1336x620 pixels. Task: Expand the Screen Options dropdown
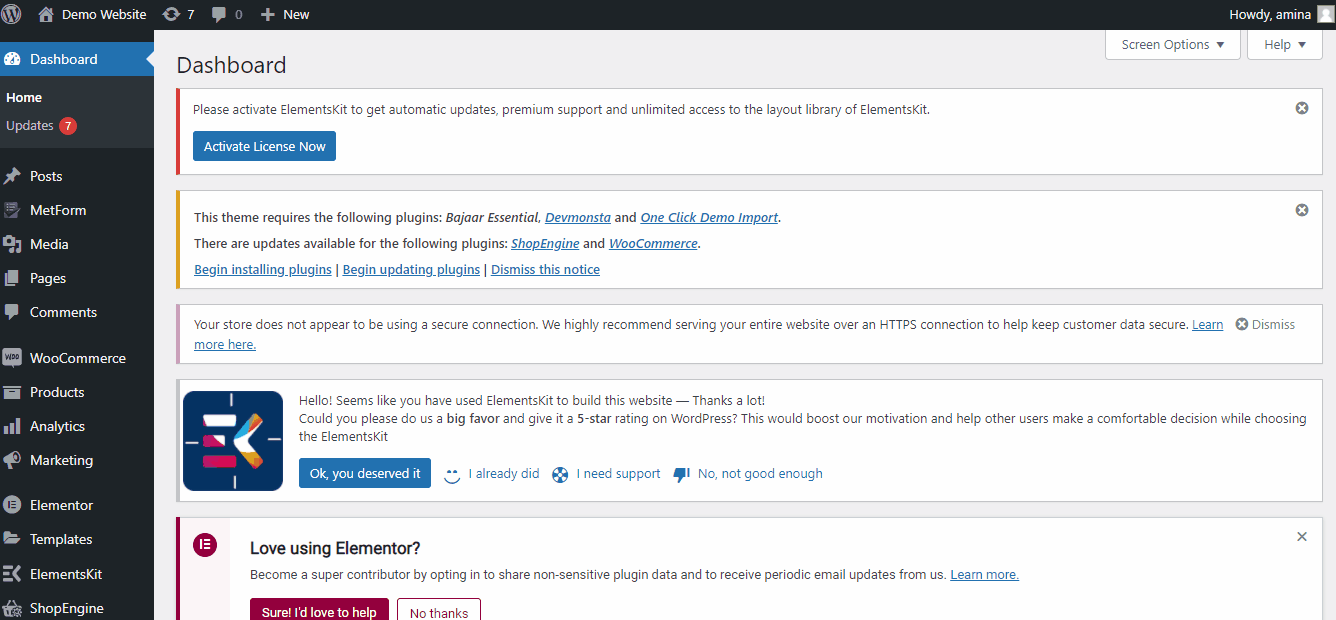click(x=1173, y=44)
